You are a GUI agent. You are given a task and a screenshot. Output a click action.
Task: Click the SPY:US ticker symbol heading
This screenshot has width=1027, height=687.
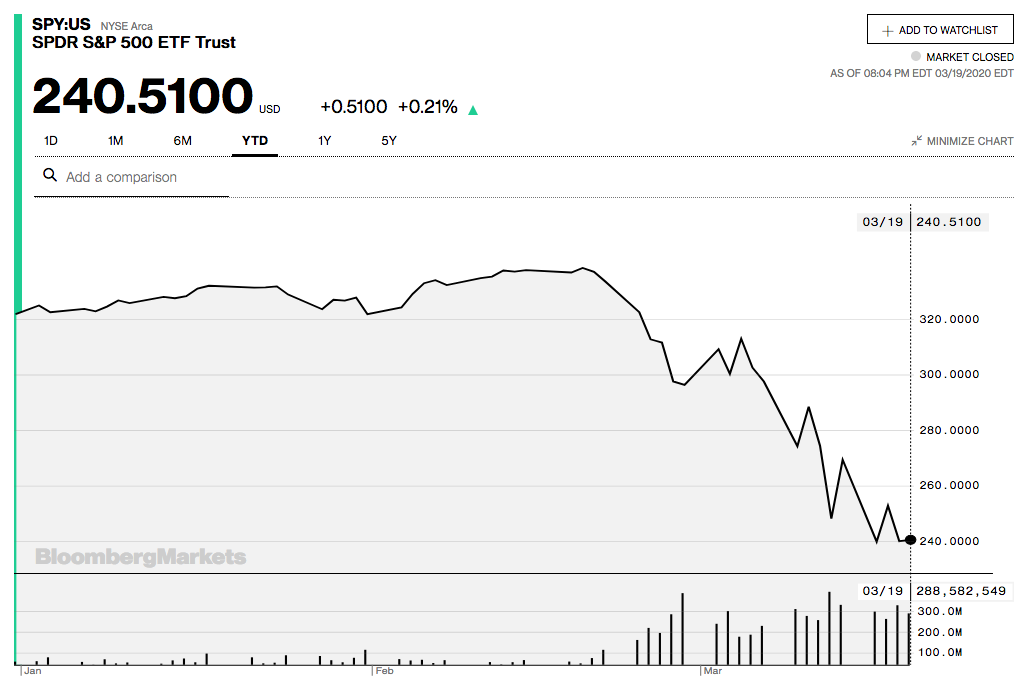tap(61, 24)
